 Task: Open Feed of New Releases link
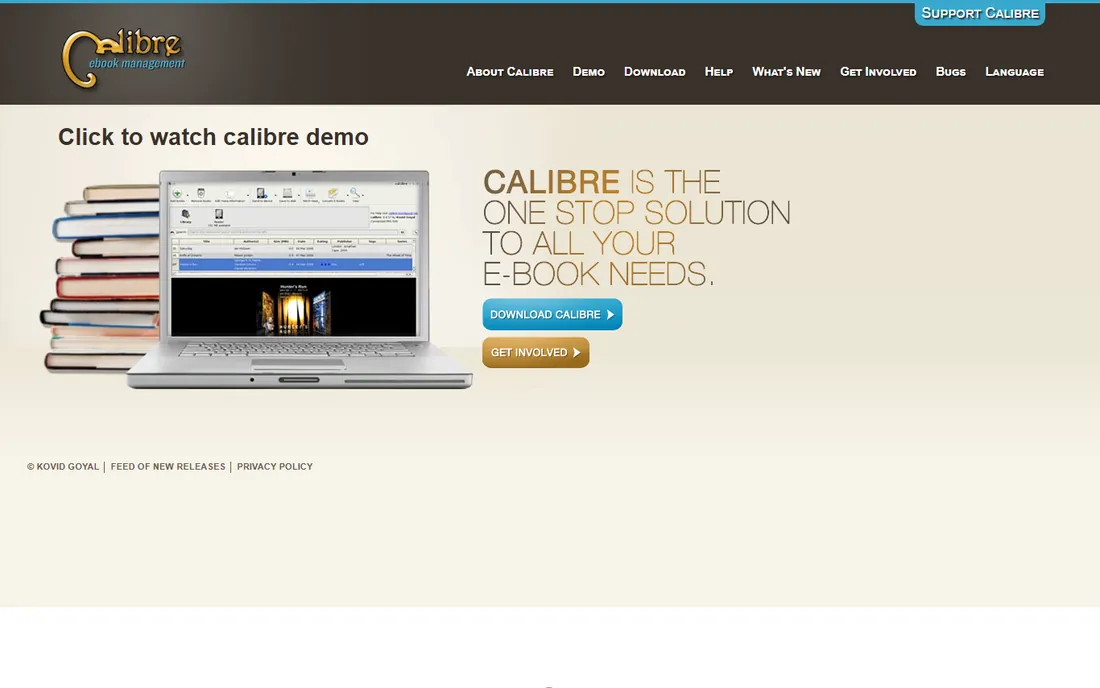[168, 466]
